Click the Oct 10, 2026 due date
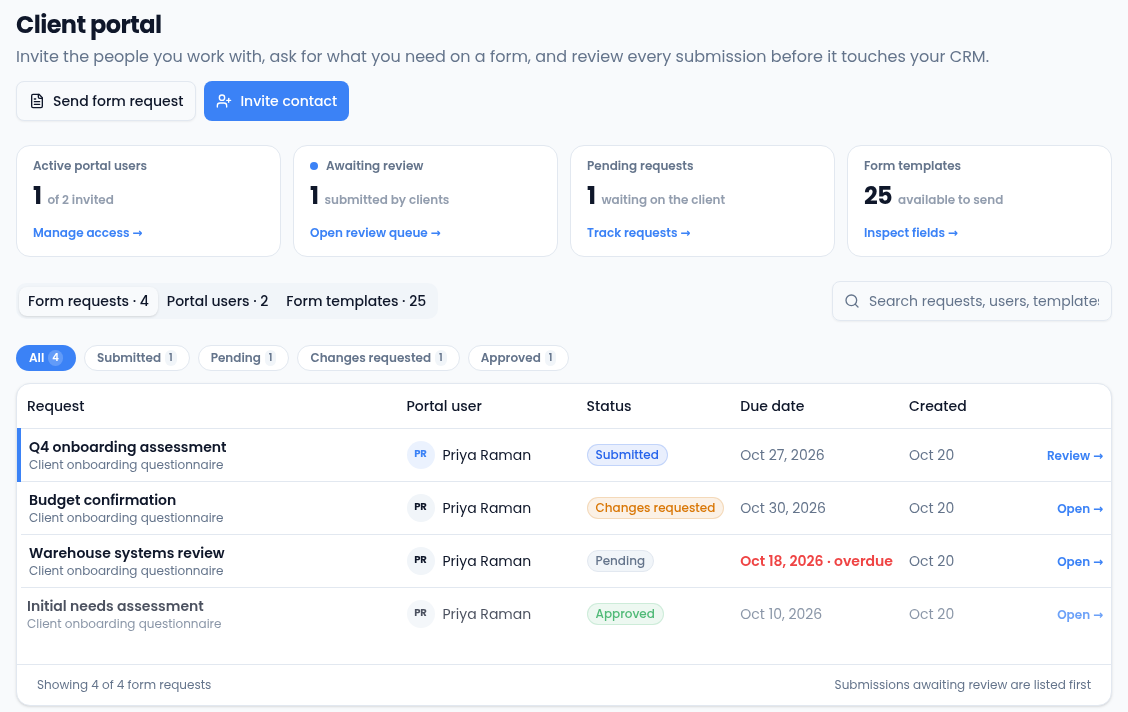 point(781,613)
